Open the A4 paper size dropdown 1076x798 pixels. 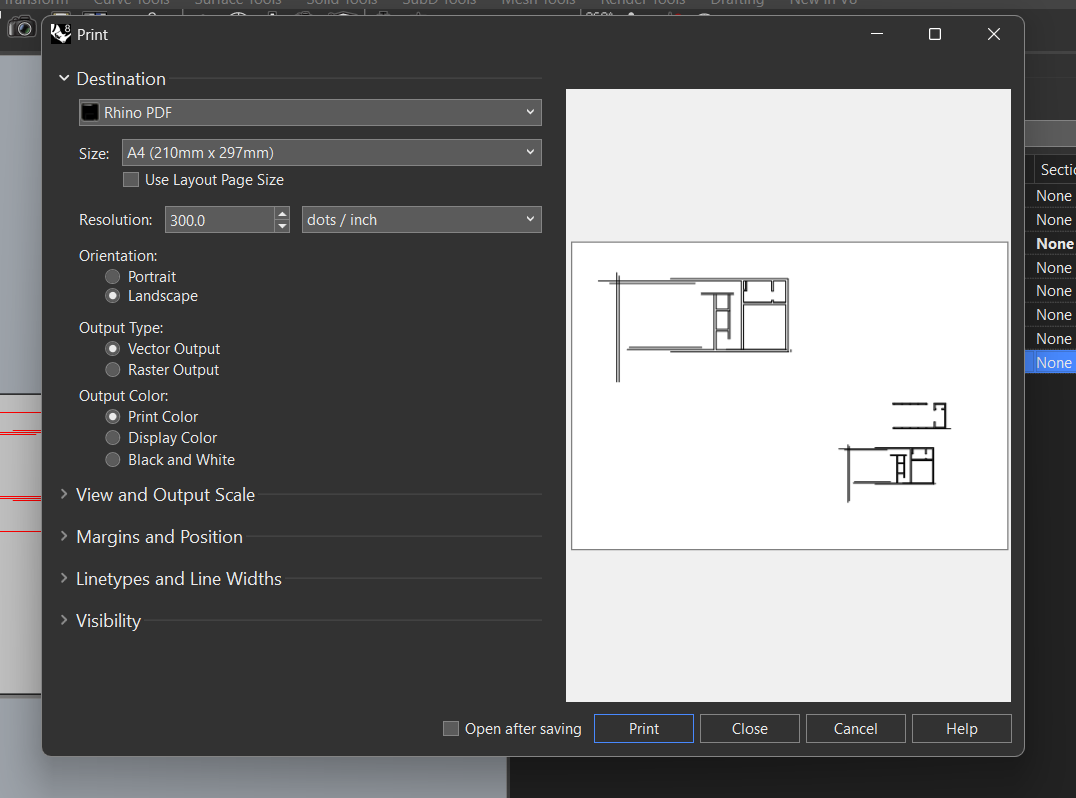click(330, 153)
